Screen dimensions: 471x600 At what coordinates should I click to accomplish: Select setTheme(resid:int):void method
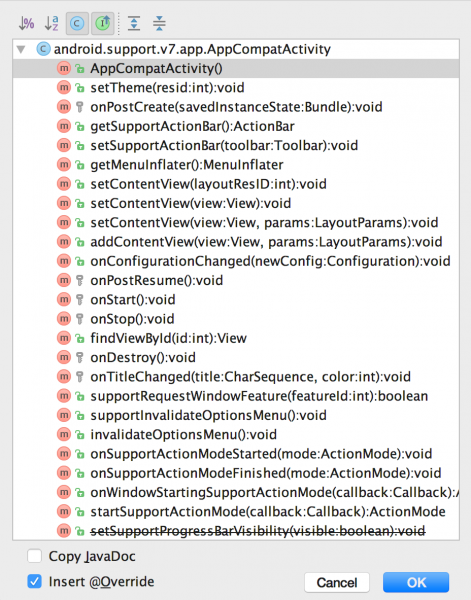click(x=236, y=88)
